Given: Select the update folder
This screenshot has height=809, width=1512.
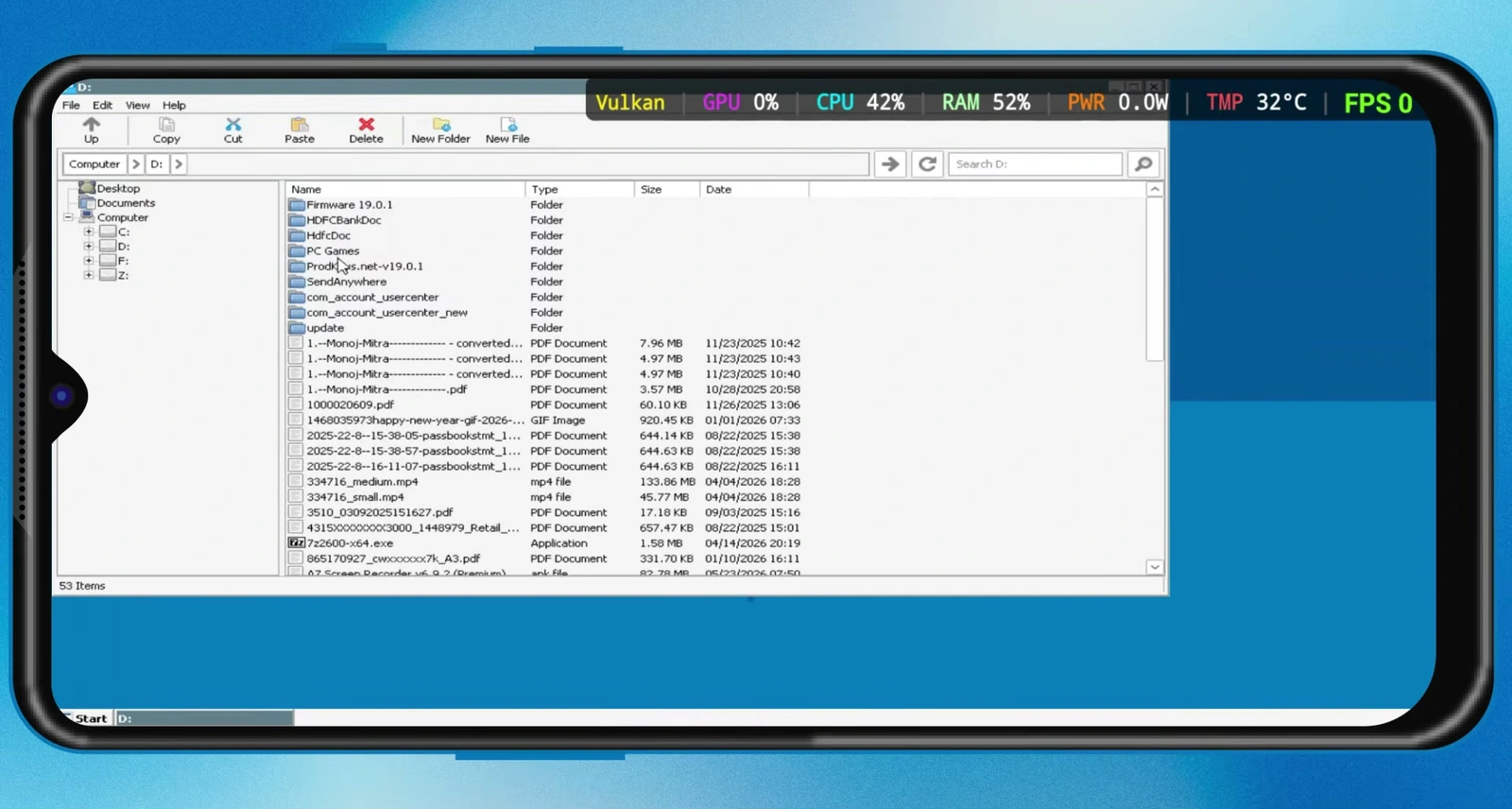Looking at the screenshot, I should (x=325, y=328).
